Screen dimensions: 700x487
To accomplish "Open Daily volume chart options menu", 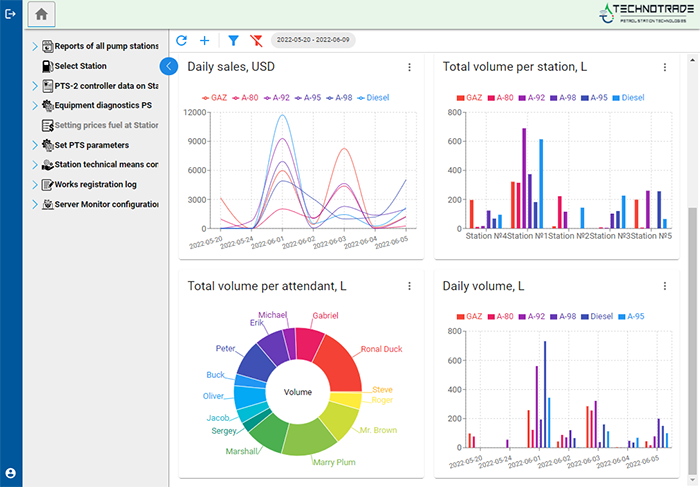I will click(x=665, y=286).
